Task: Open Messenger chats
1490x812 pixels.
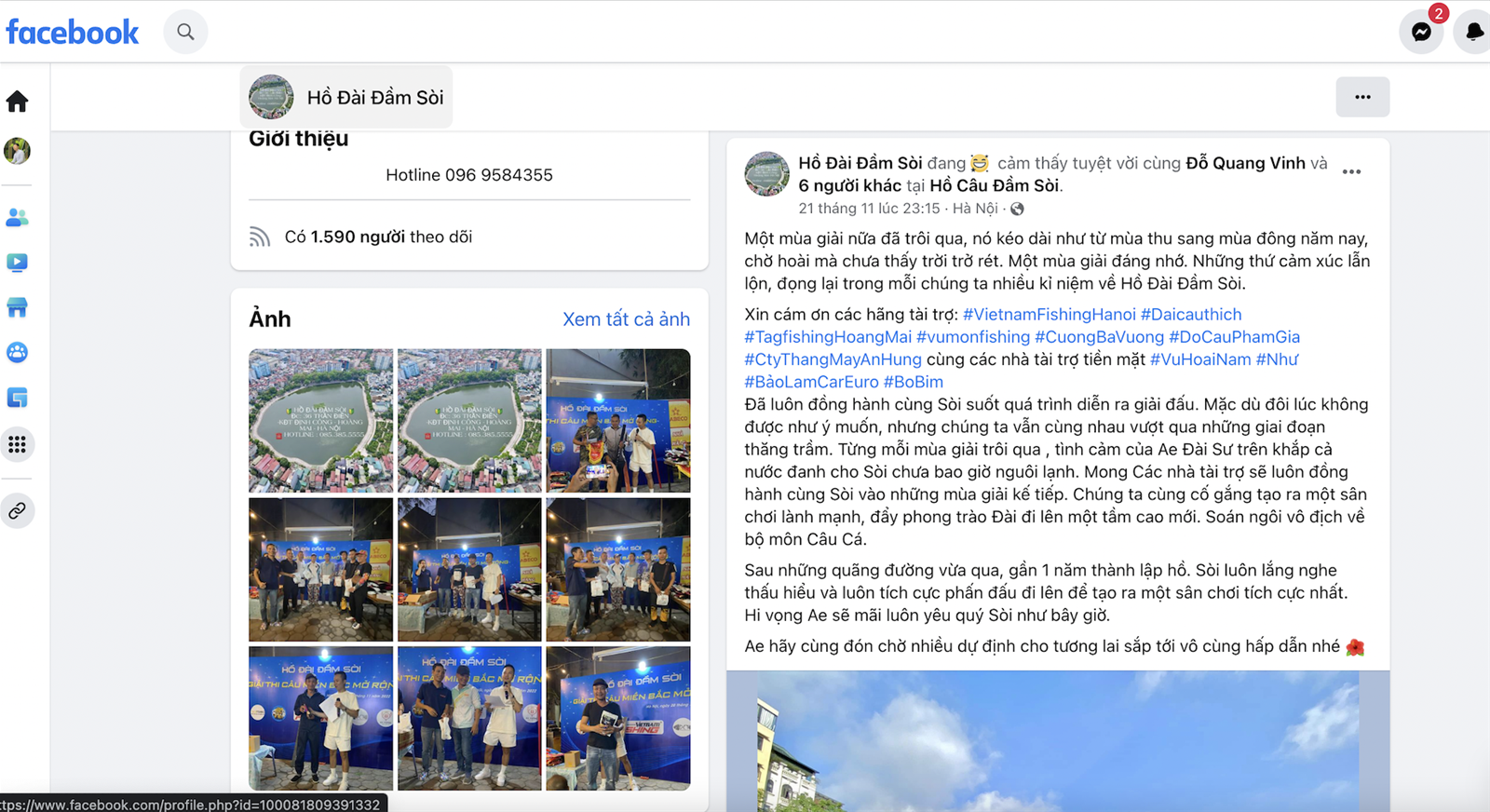Action: (1420, 32)
